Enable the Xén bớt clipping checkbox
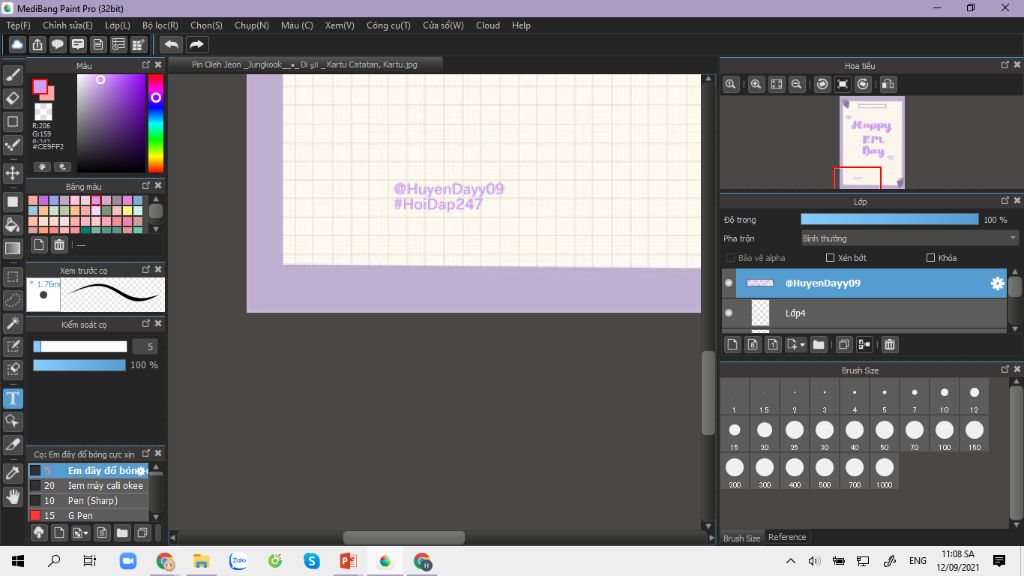The width and height of the screenshot is (1024, 576). tap(830, 258)
